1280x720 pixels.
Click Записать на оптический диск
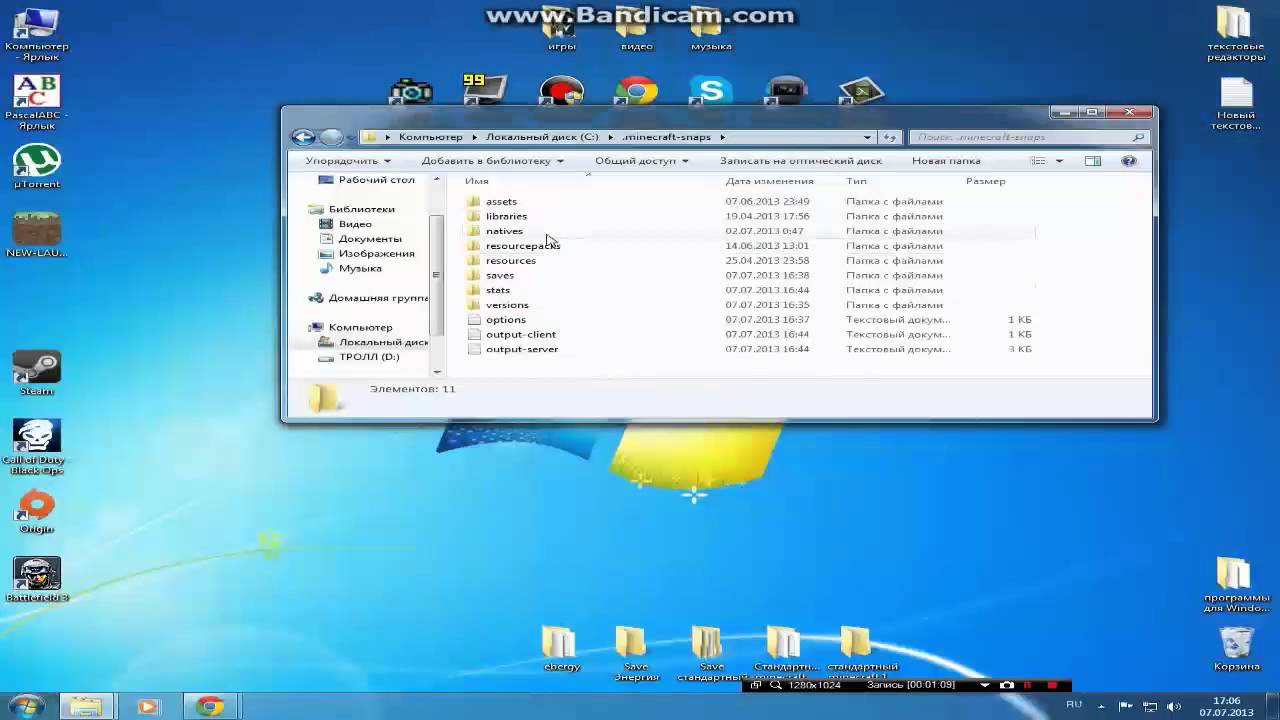[x=801, y=161]
